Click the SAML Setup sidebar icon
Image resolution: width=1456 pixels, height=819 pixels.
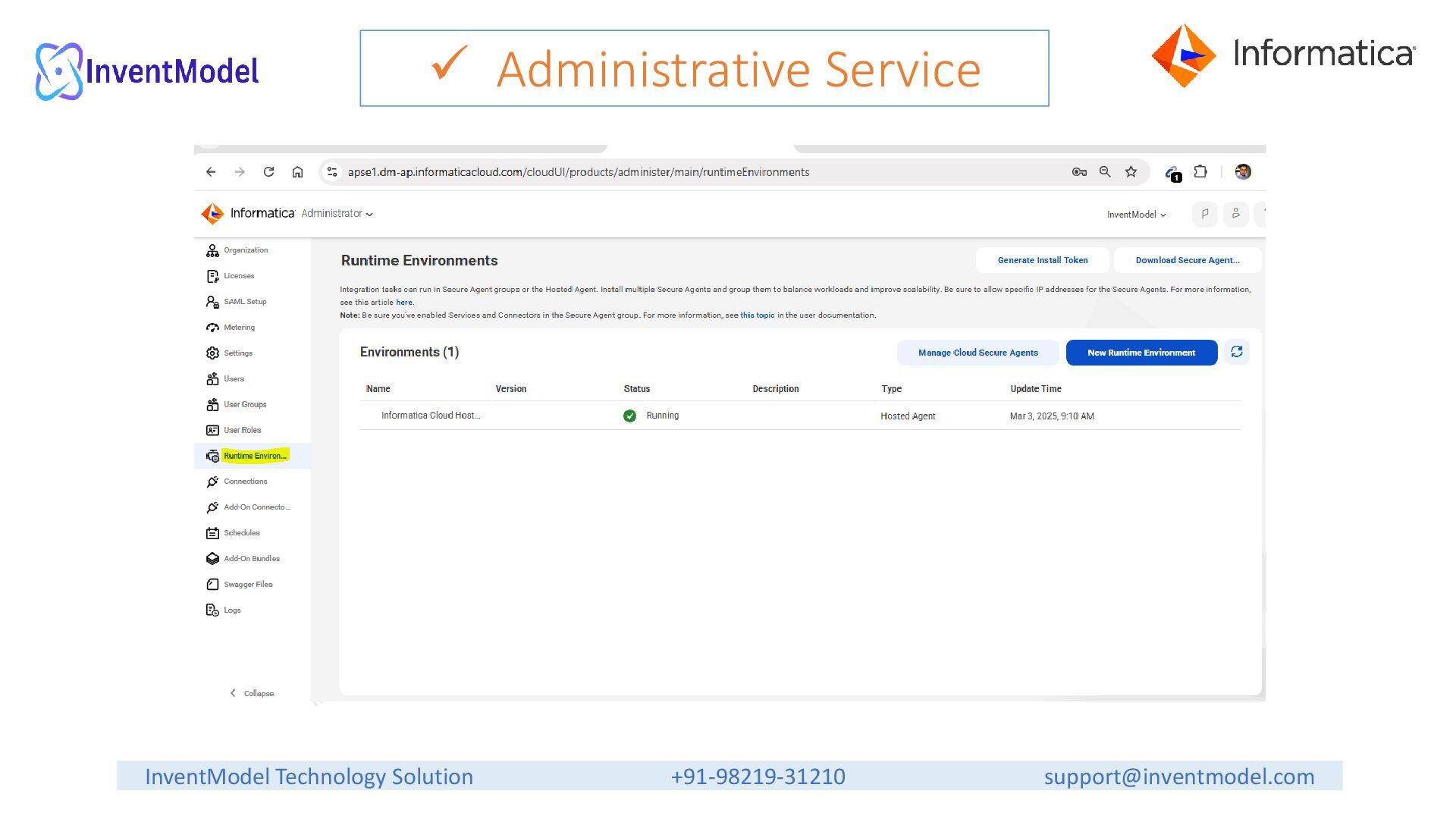click(x=212, y=302)
